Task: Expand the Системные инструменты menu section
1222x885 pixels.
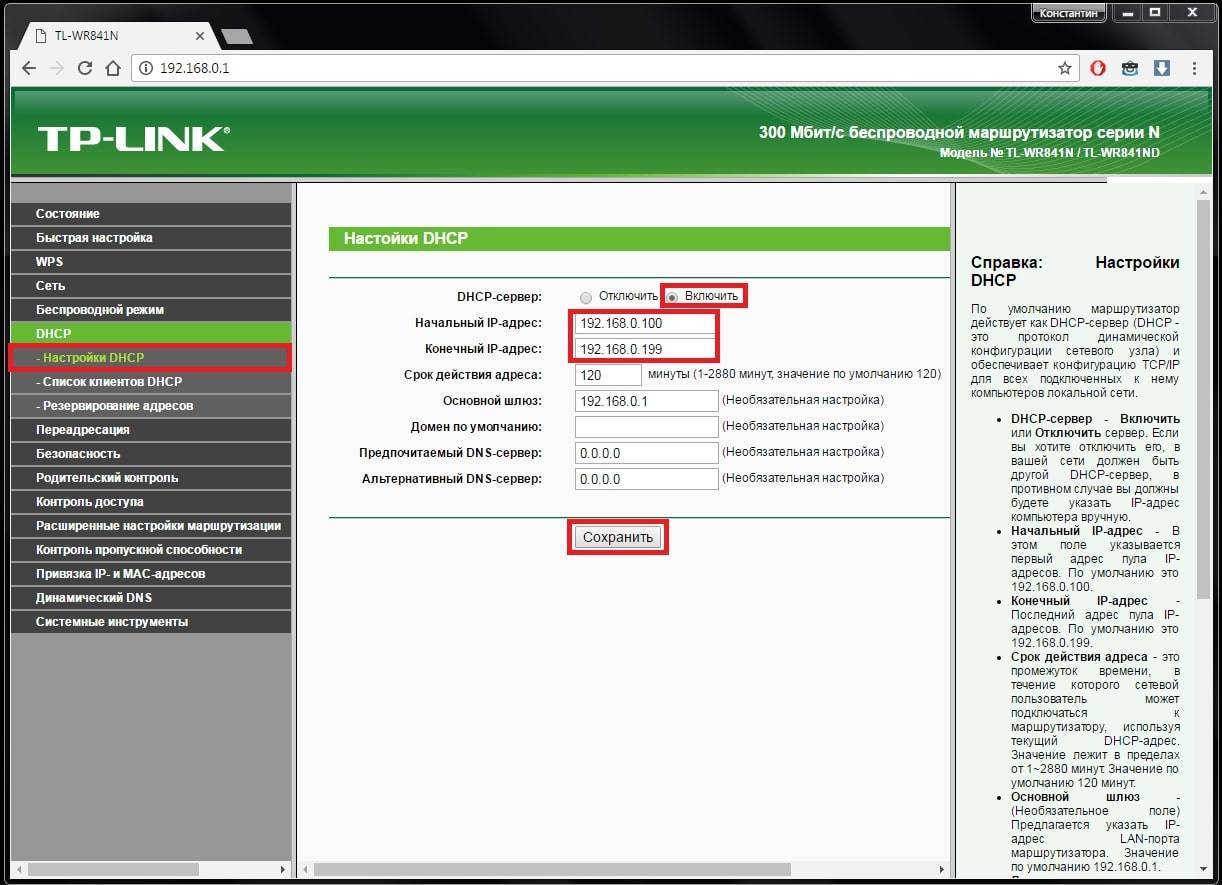Action: [x=112, y=622]
